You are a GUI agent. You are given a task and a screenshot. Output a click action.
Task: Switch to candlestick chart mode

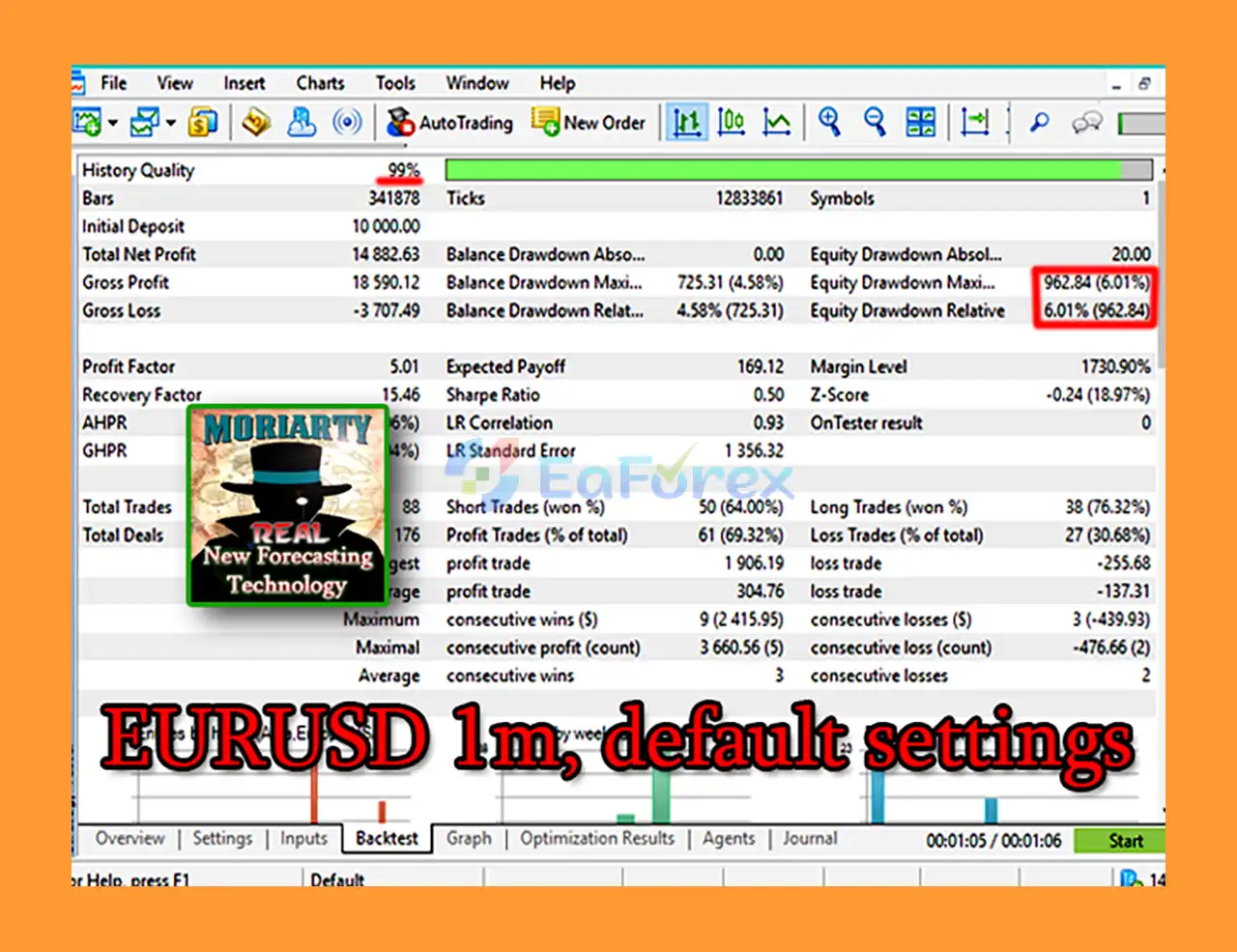(x=732, y=123)
